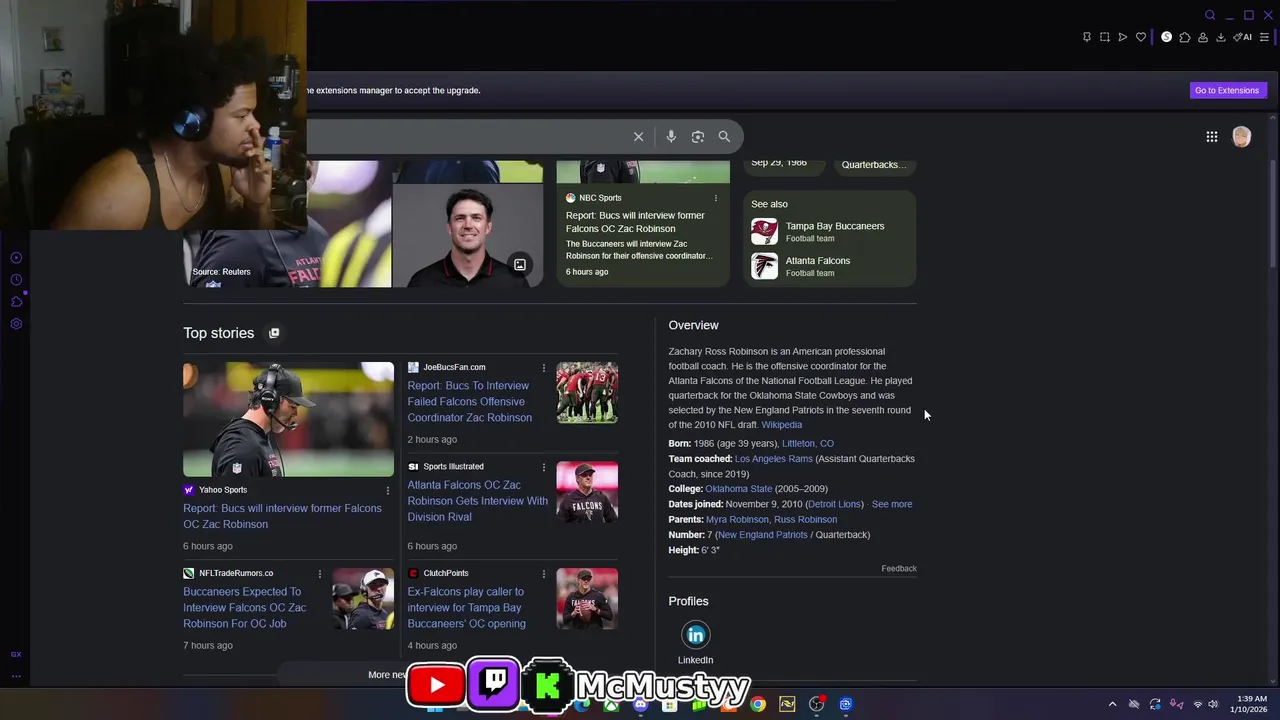The height and width of the screenshot is (720, 1280).
Task: Open Chrome from Windows taskbar
Action: coord(758,704)
